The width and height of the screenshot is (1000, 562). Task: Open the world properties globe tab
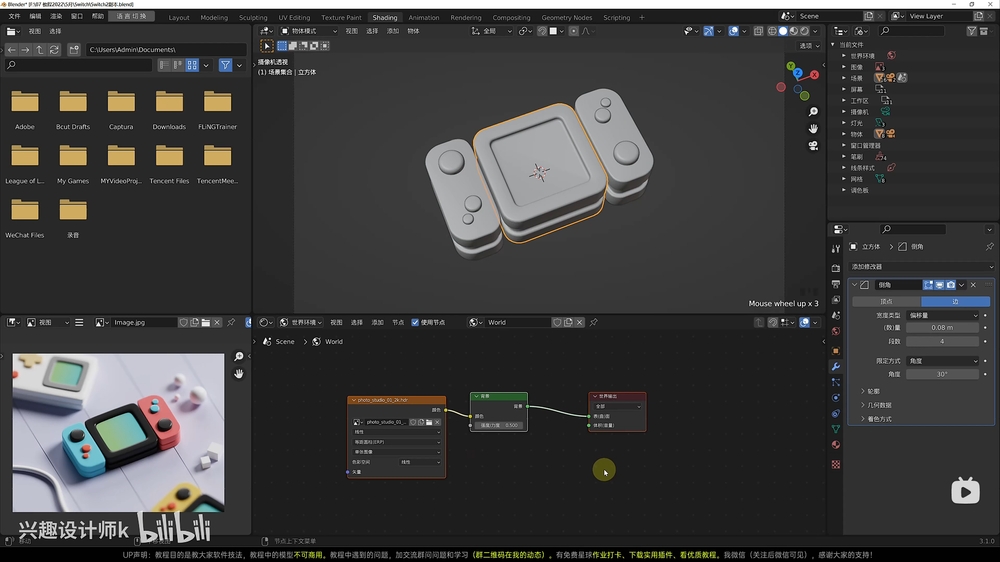pos(835,331)
